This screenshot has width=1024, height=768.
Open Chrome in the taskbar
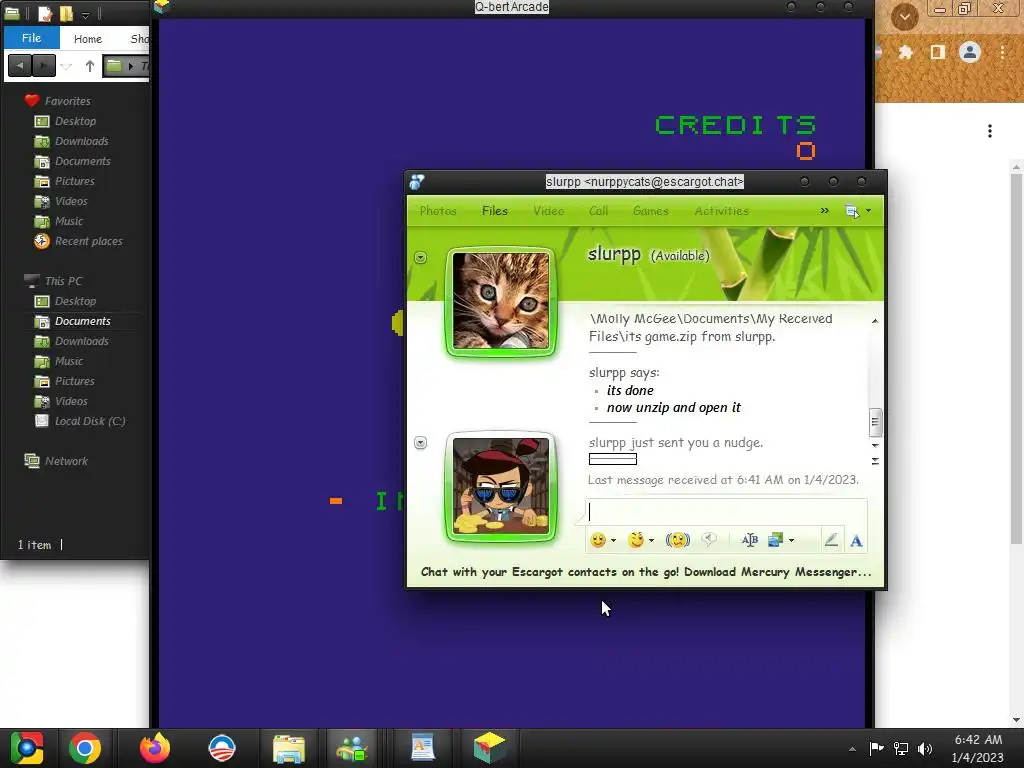85,748
